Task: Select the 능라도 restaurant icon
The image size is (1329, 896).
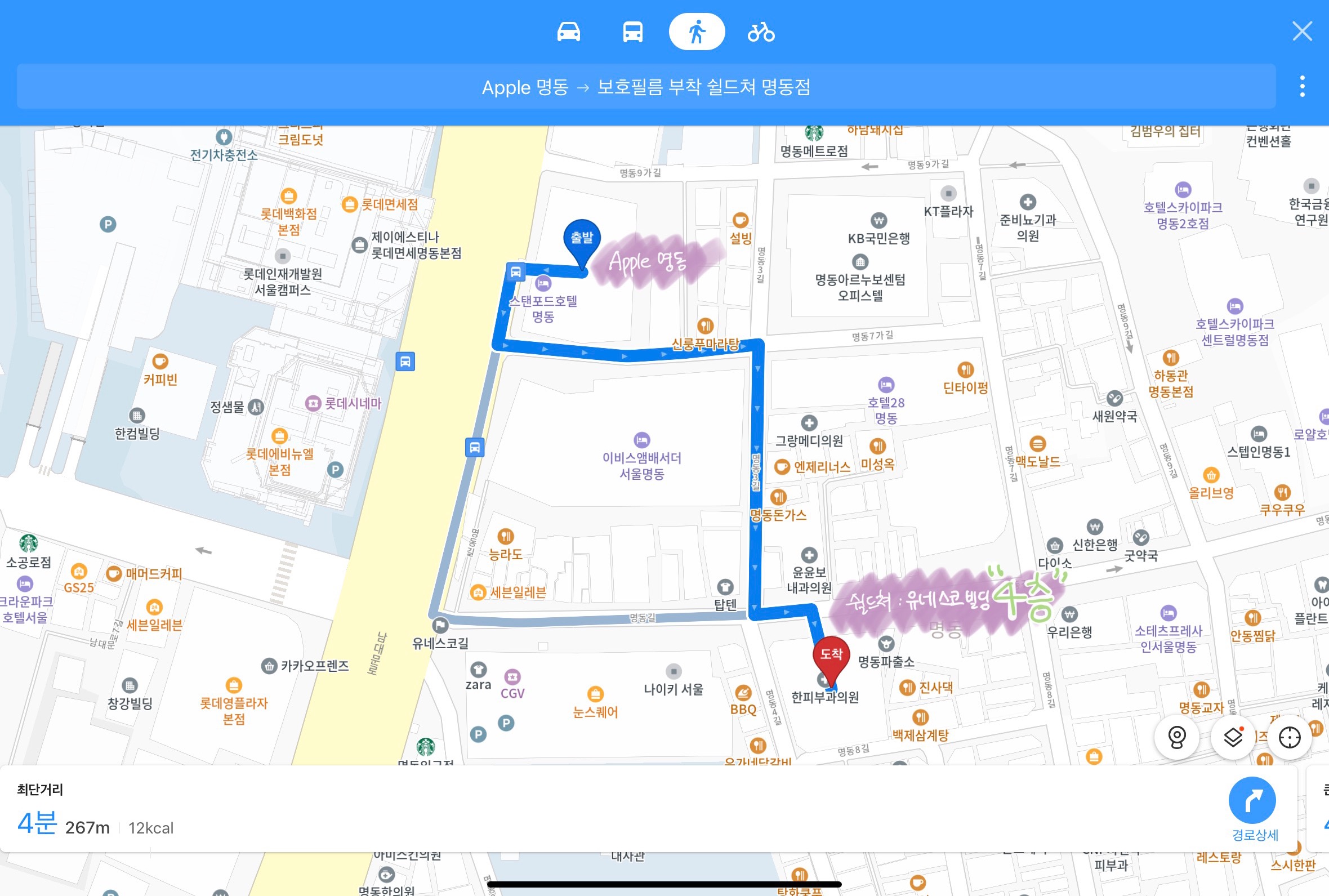Action: 506,536
